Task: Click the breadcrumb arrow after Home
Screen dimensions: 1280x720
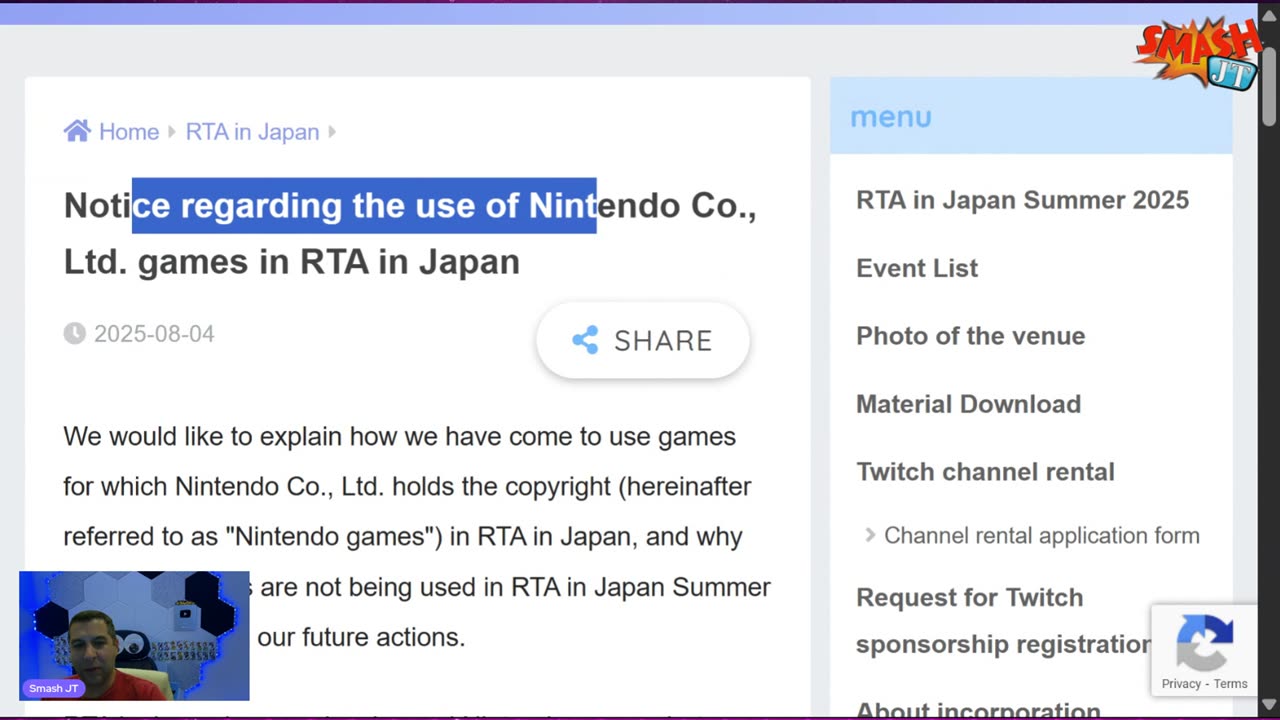Action: [x=172, y=132]
